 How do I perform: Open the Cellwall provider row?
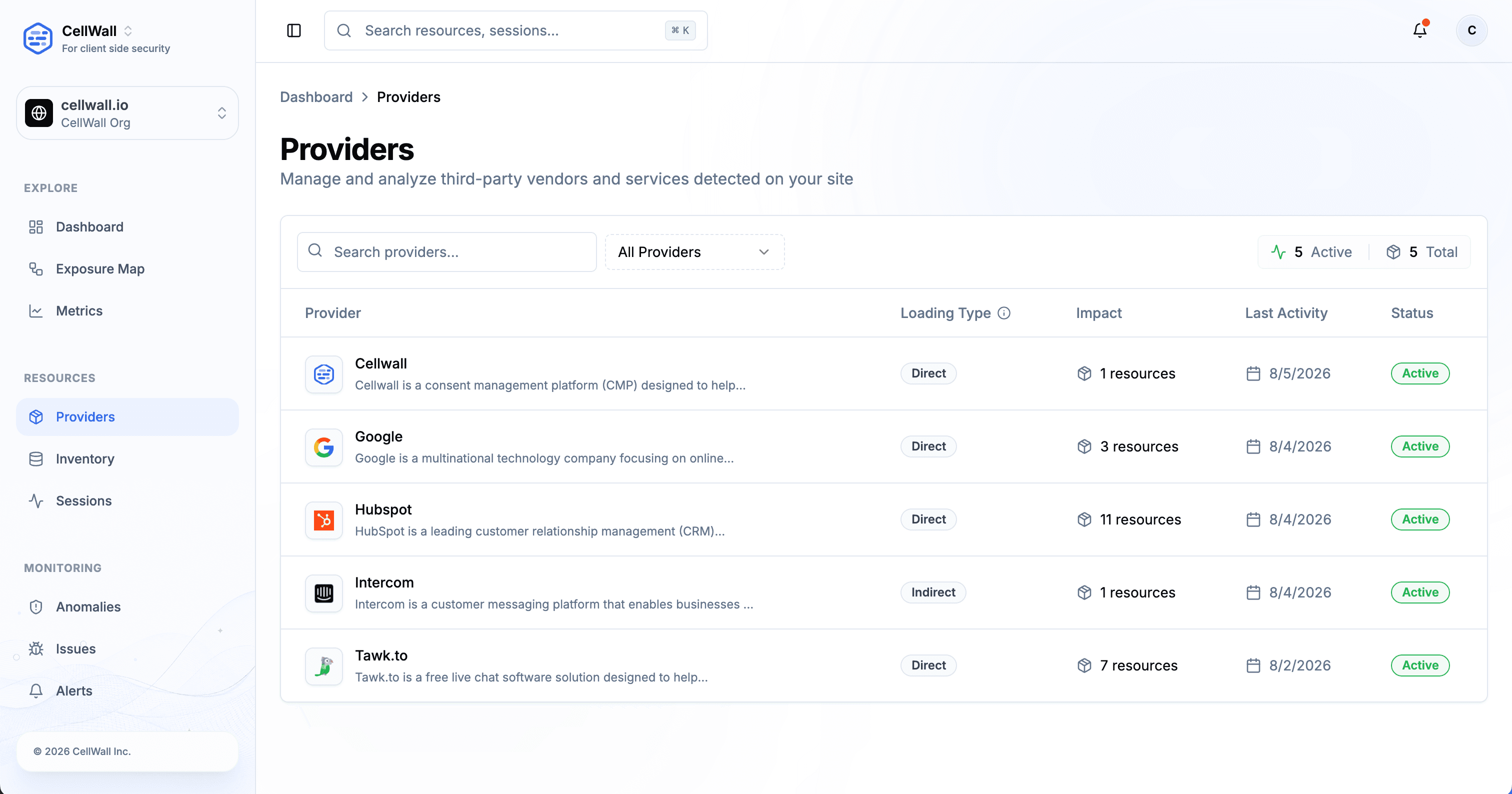pos(883,373)
